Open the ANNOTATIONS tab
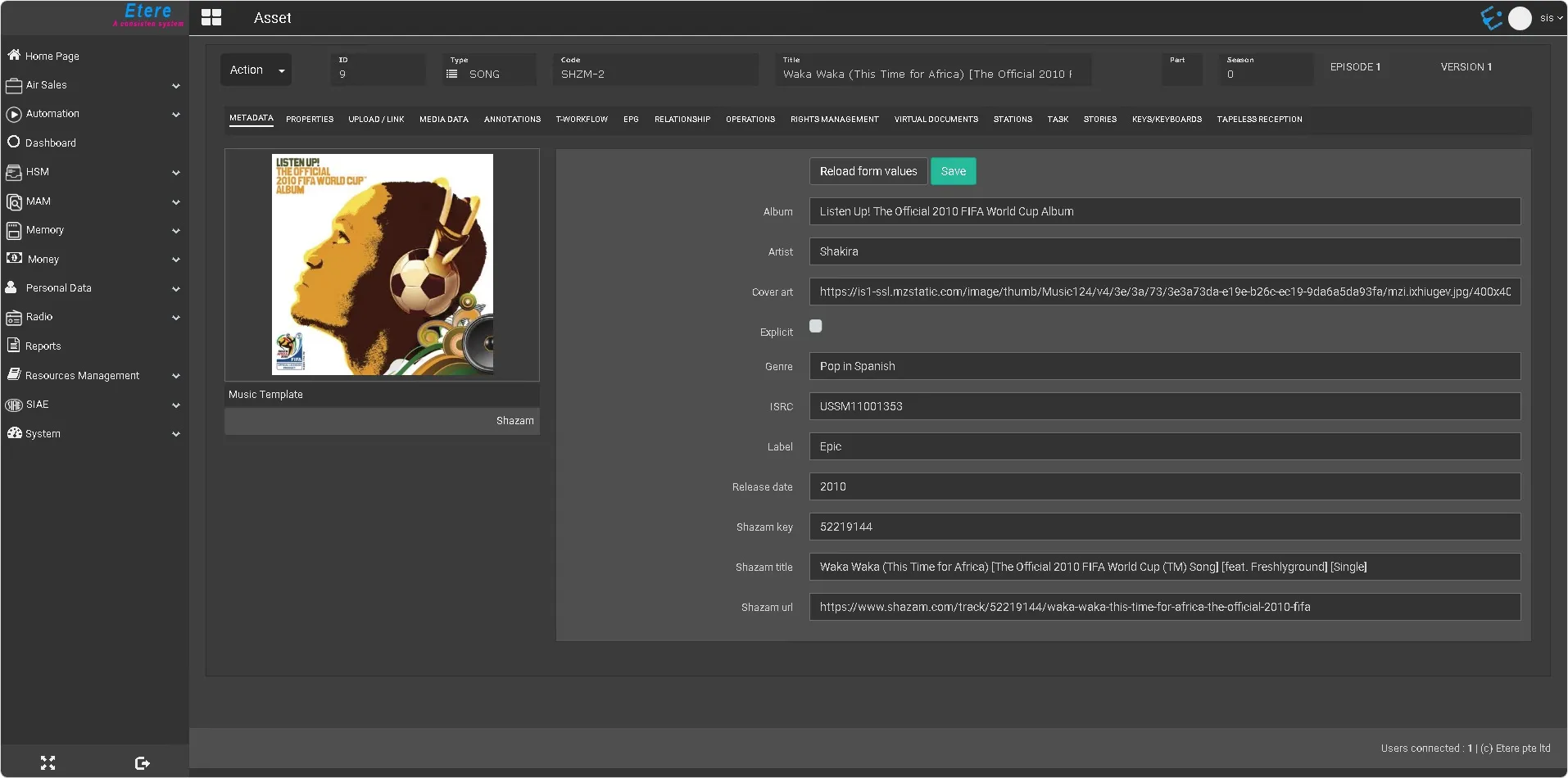The height and width of the screenshot is (778, 1568). coord(512,120)
